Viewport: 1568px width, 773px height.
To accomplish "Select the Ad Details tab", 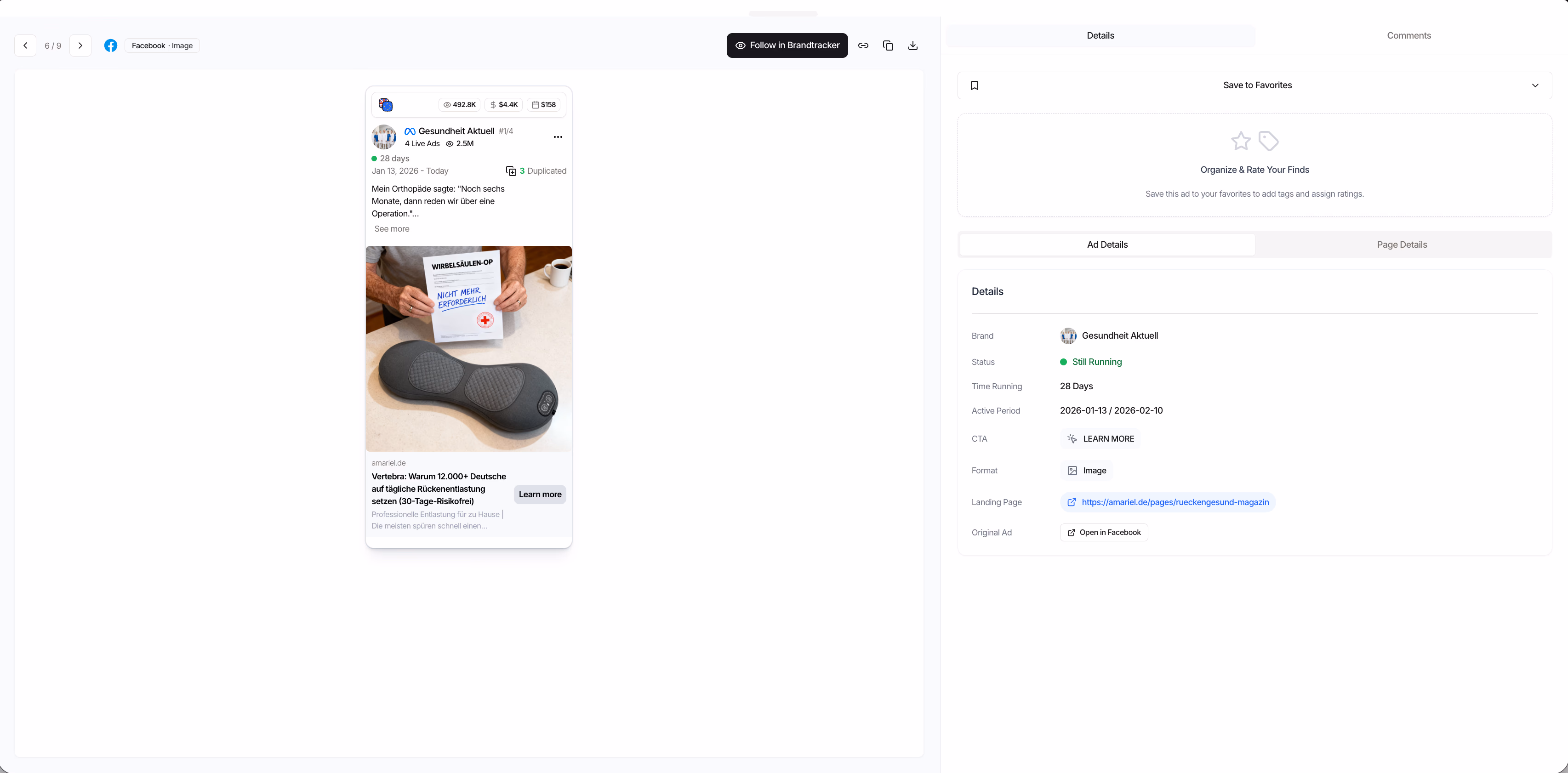I will [x=1106, y=244].
